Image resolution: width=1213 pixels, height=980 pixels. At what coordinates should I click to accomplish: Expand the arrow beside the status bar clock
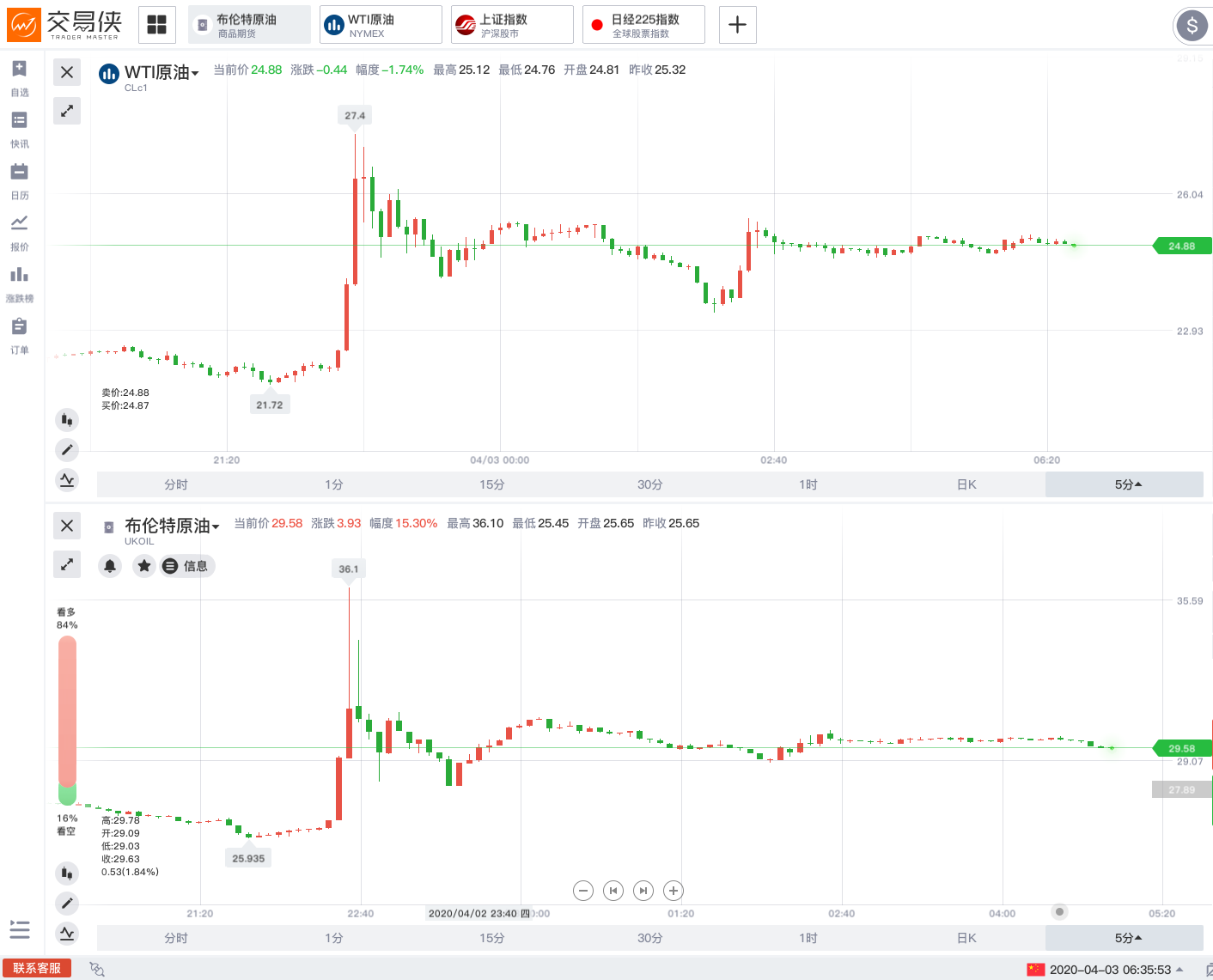(1179, 969)
